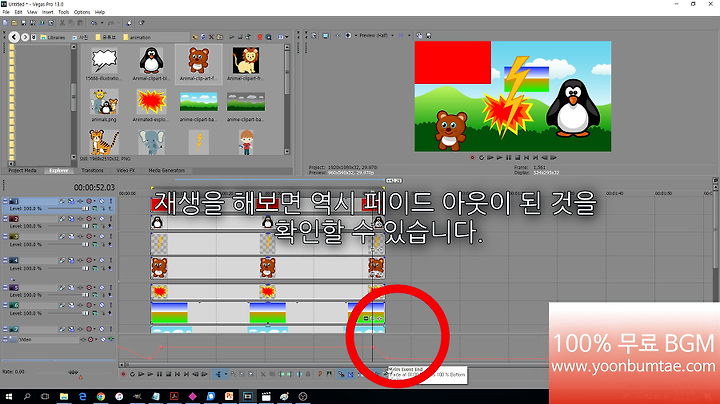
Task: Open Track FX for track 2
Action: click(x=80, y=219)
